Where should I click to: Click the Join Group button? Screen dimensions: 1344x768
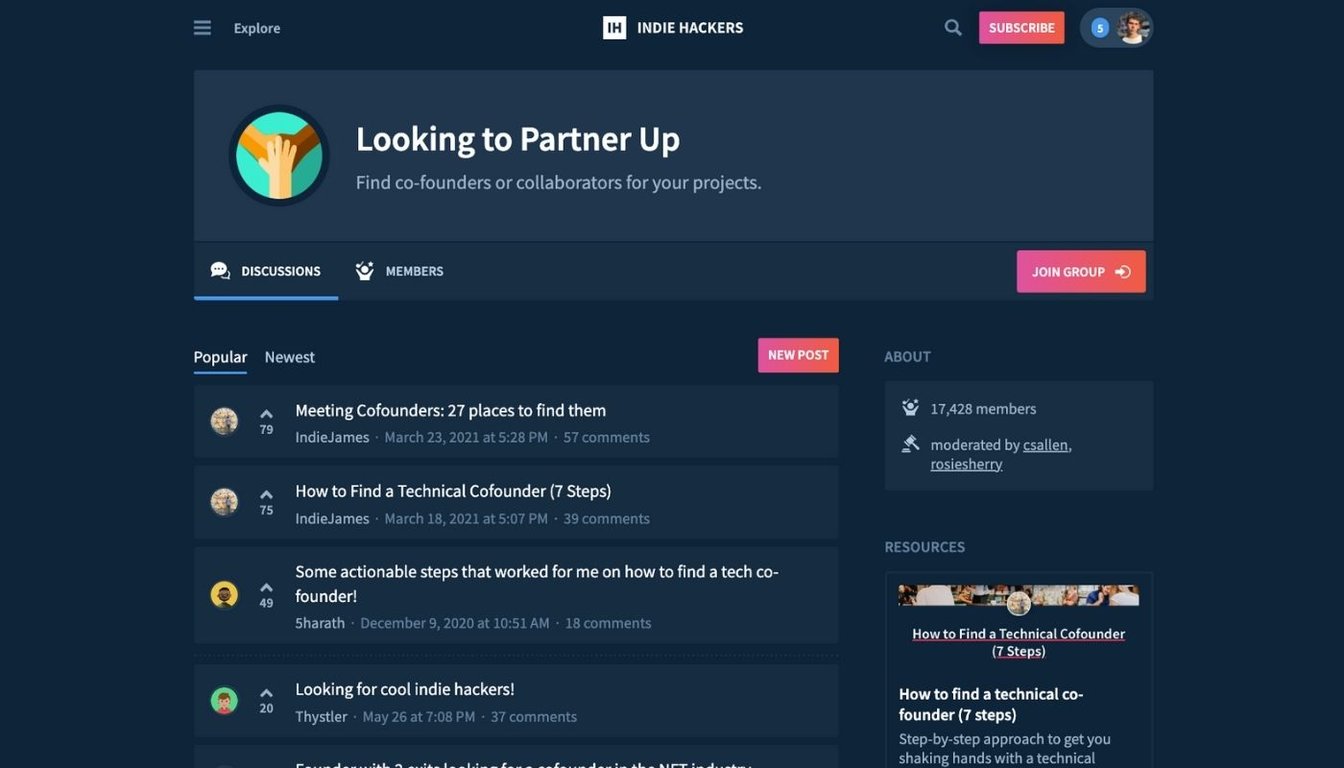pos(1081,271)
